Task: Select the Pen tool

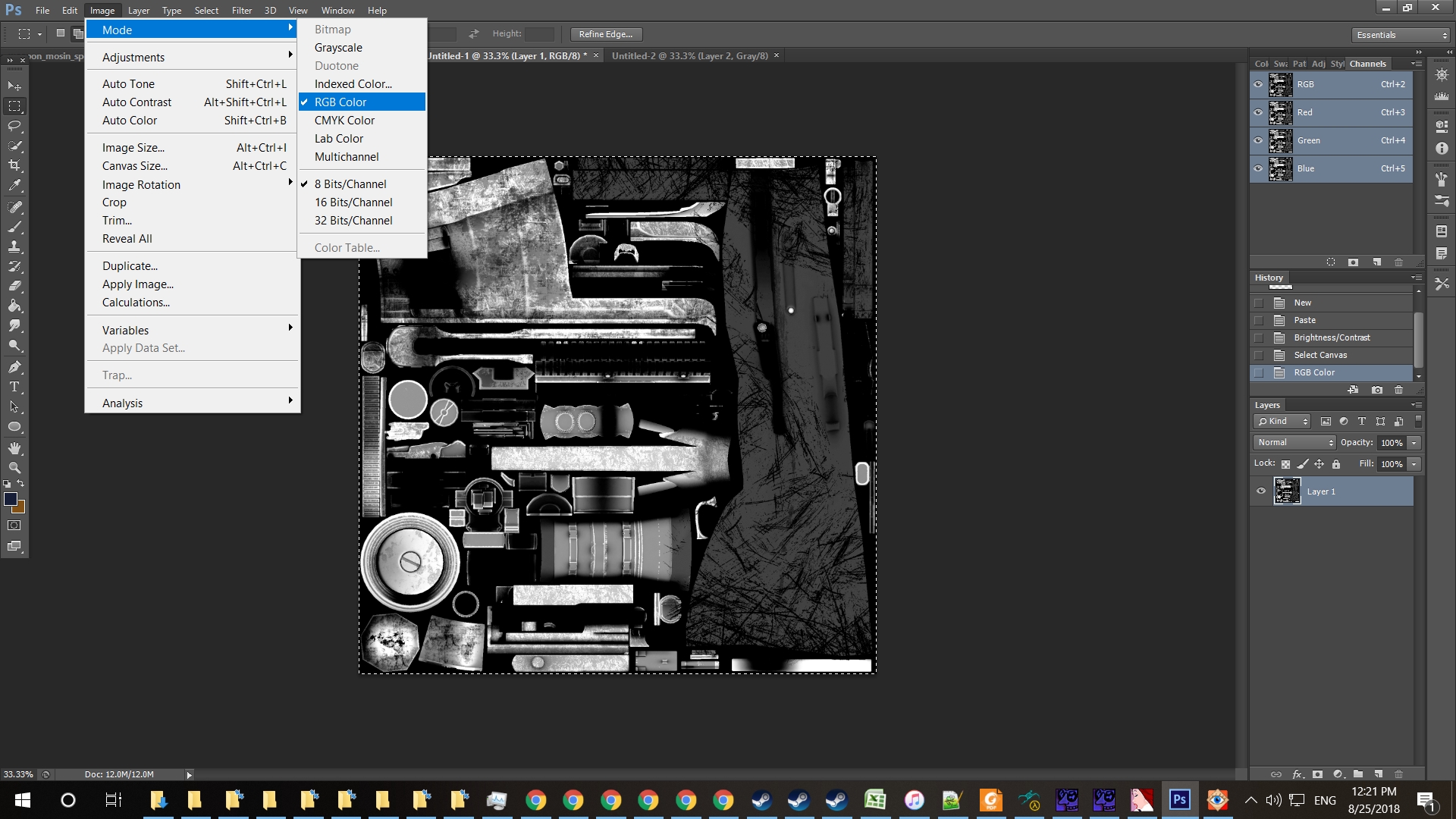Action: [x=14, y=367]
